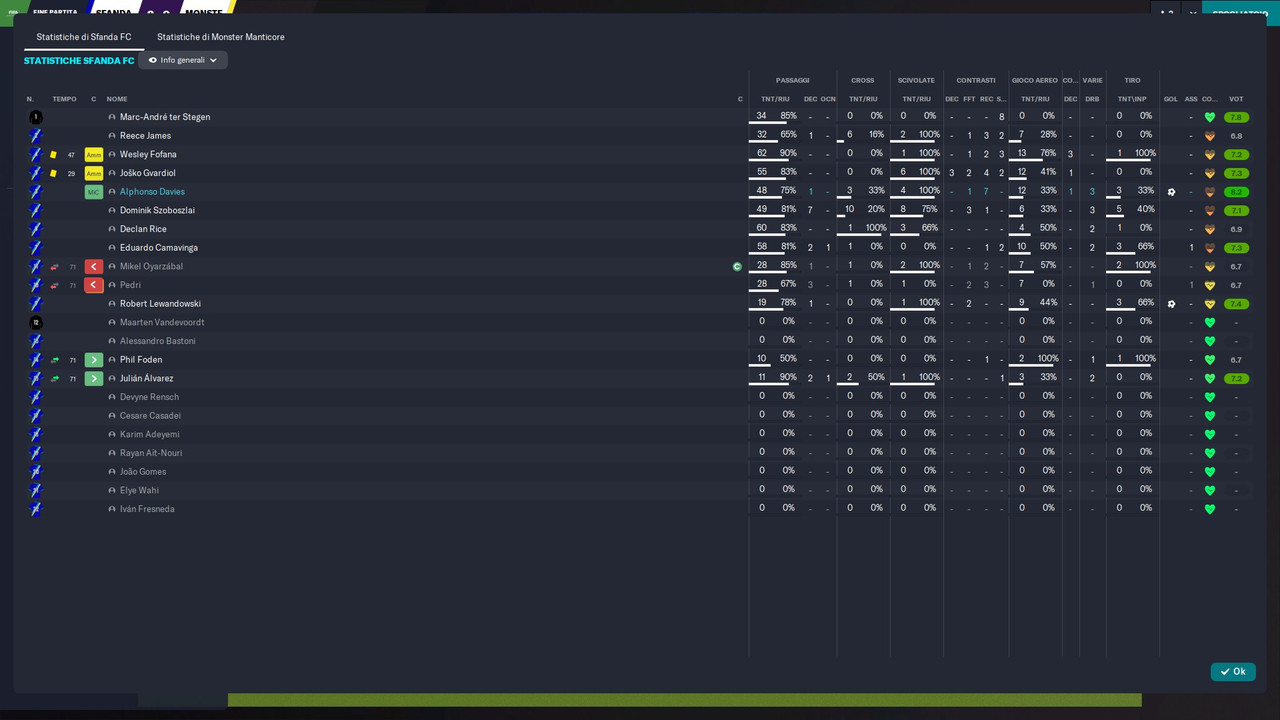Click Phil Foden's substitution swap icon
1280x720 pixels.
[54, 360]
